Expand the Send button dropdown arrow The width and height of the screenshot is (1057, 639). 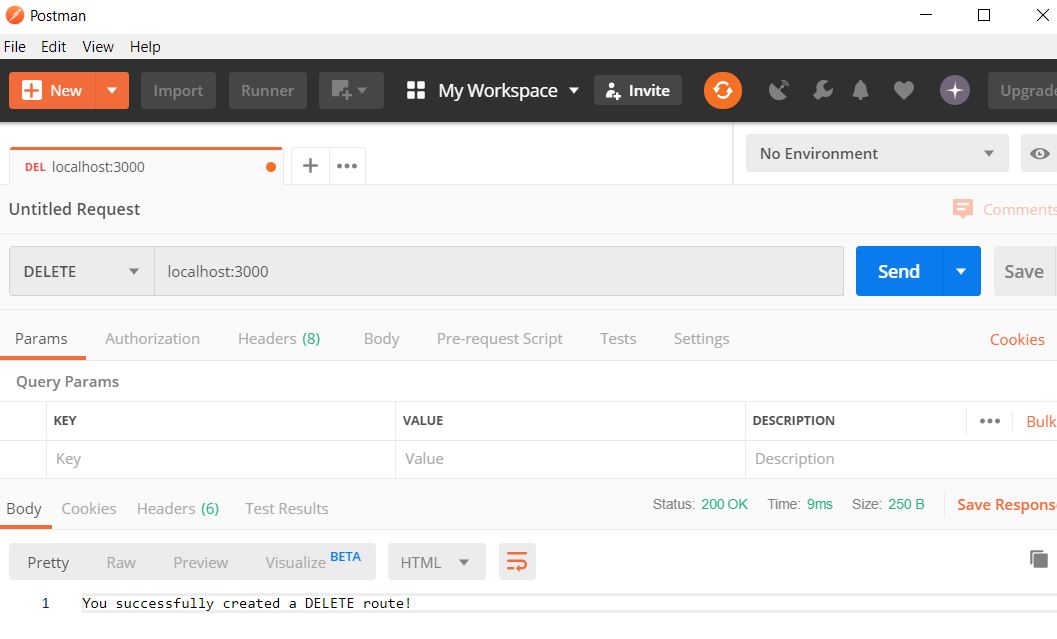[961, 271]
